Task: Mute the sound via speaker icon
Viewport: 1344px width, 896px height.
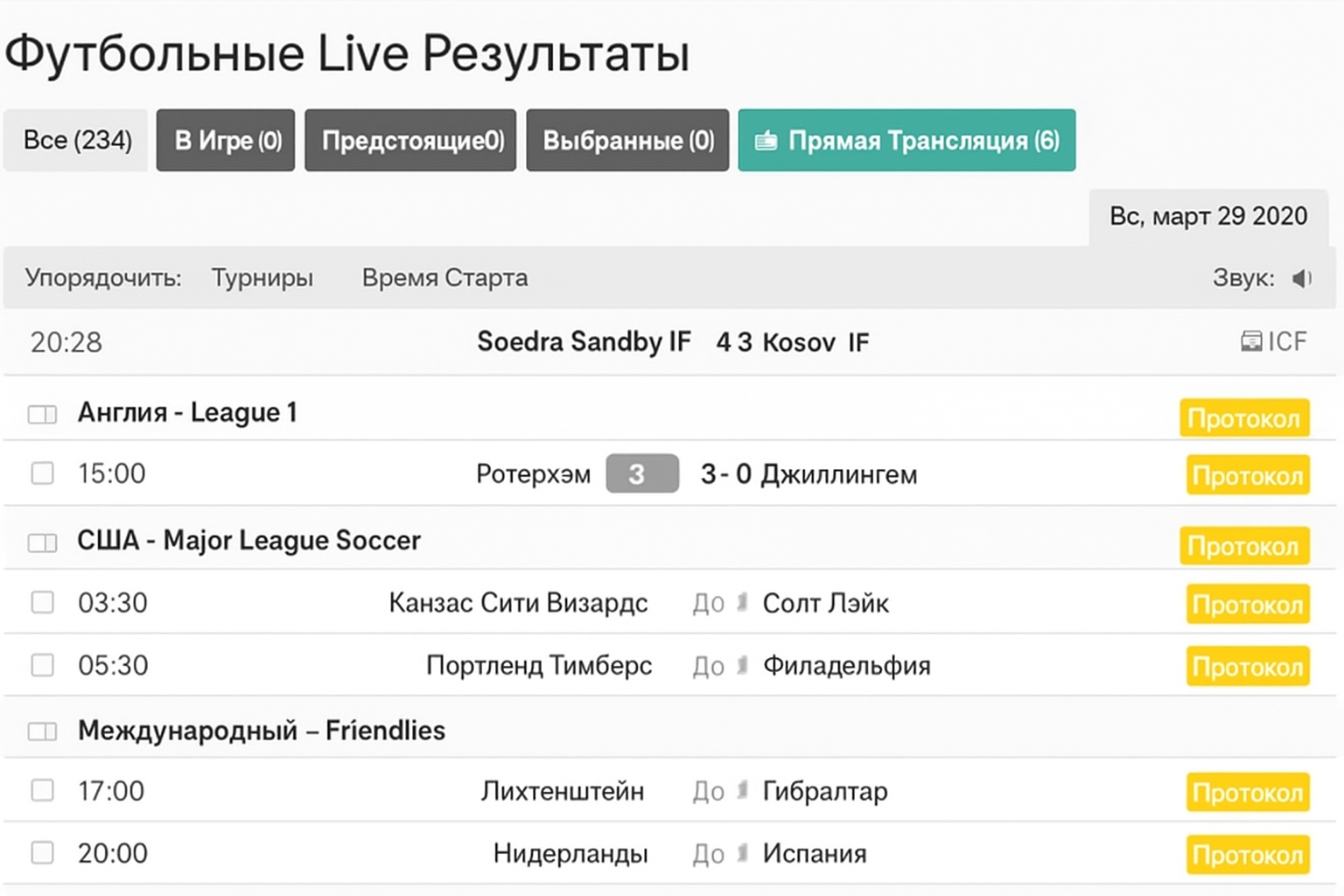Action: (1303, 277)
